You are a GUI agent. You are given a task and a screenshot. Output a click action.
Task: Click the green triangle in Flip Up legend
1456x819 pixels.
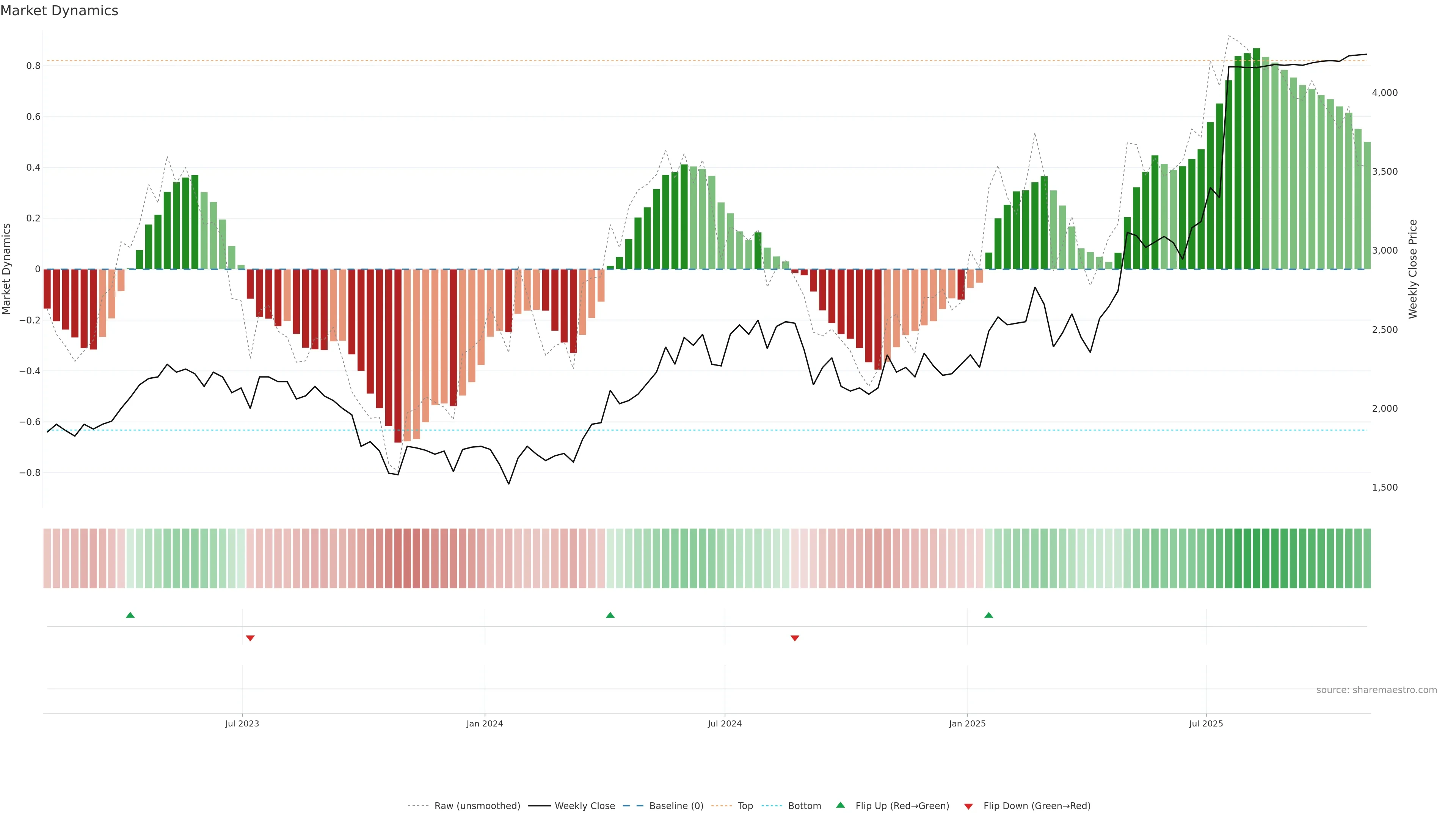coord(841,805)
